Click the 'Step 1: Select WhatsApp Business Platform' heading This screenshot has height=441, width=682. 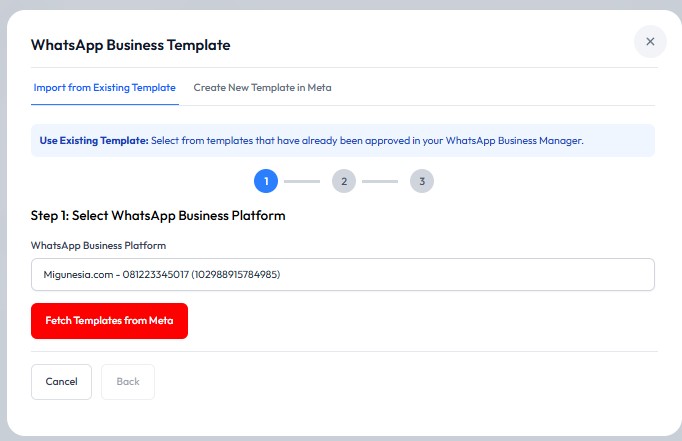coord(158,216)
